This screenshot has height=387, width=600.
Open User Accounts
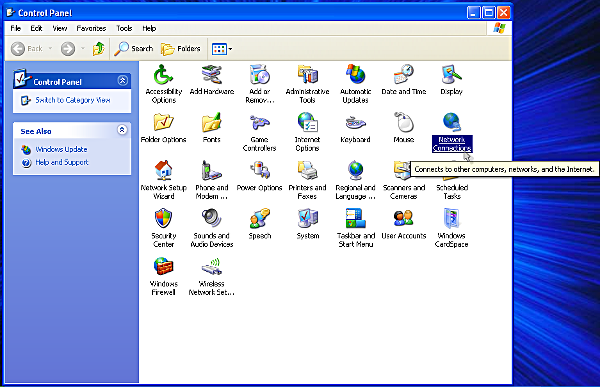(x=404, y=224)
